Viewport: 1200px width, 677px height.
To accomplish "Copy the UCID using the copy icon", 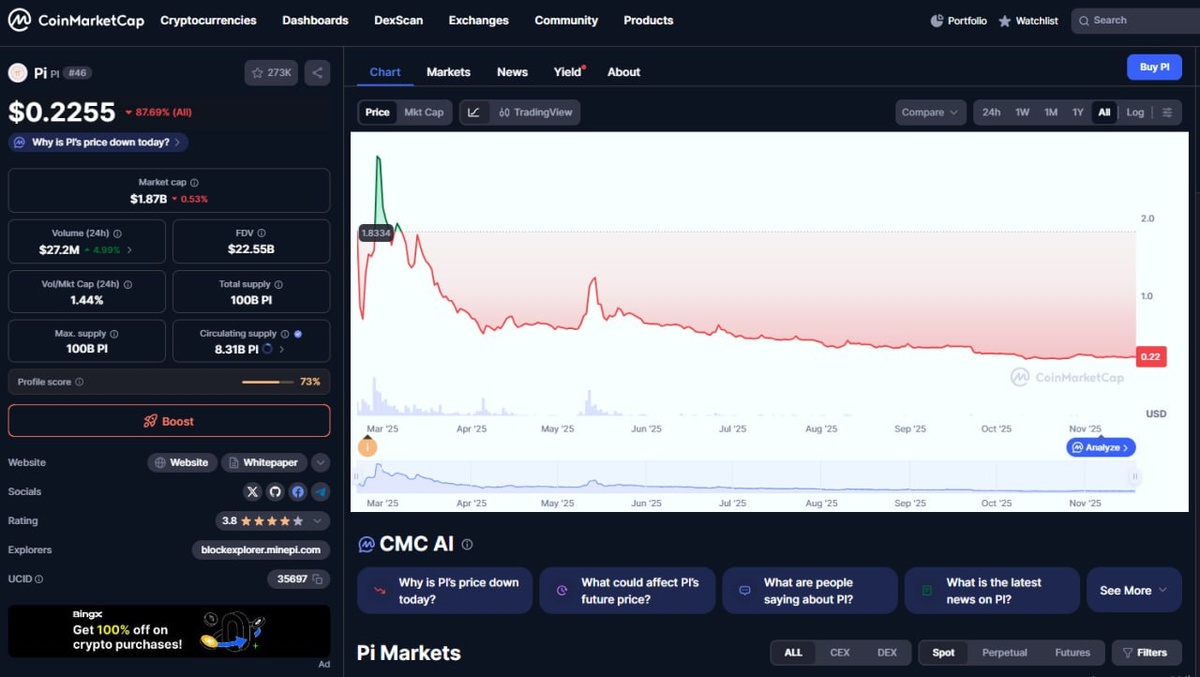I will pos(316,578).
